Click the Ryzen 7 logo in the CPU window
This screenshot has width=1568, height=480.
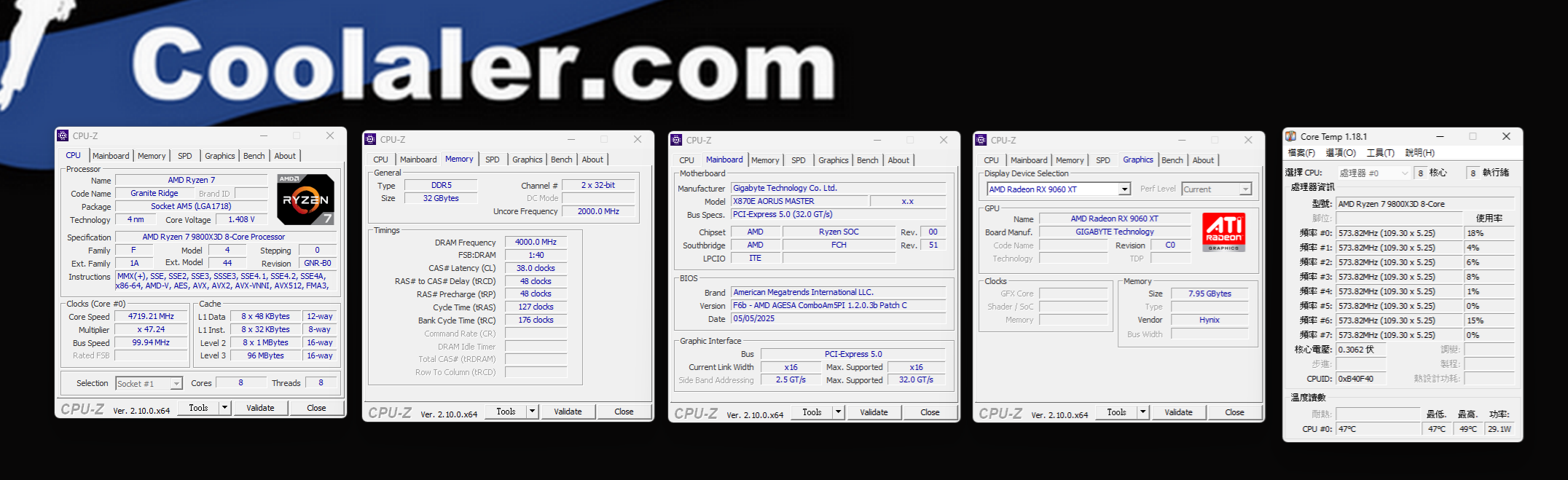click(x=305, y=200)
